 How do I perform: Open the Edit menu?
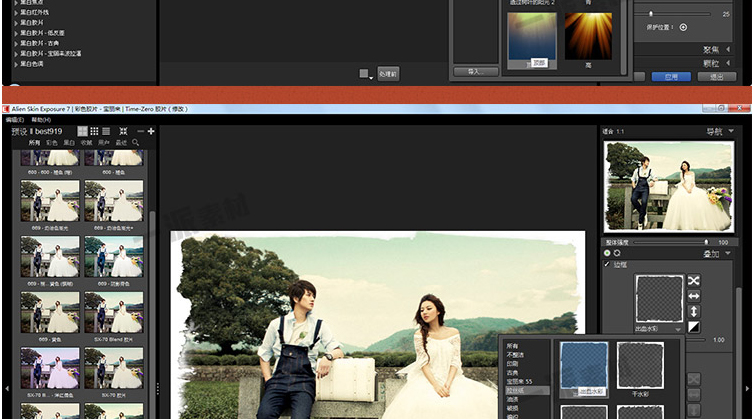click(15, 120)
